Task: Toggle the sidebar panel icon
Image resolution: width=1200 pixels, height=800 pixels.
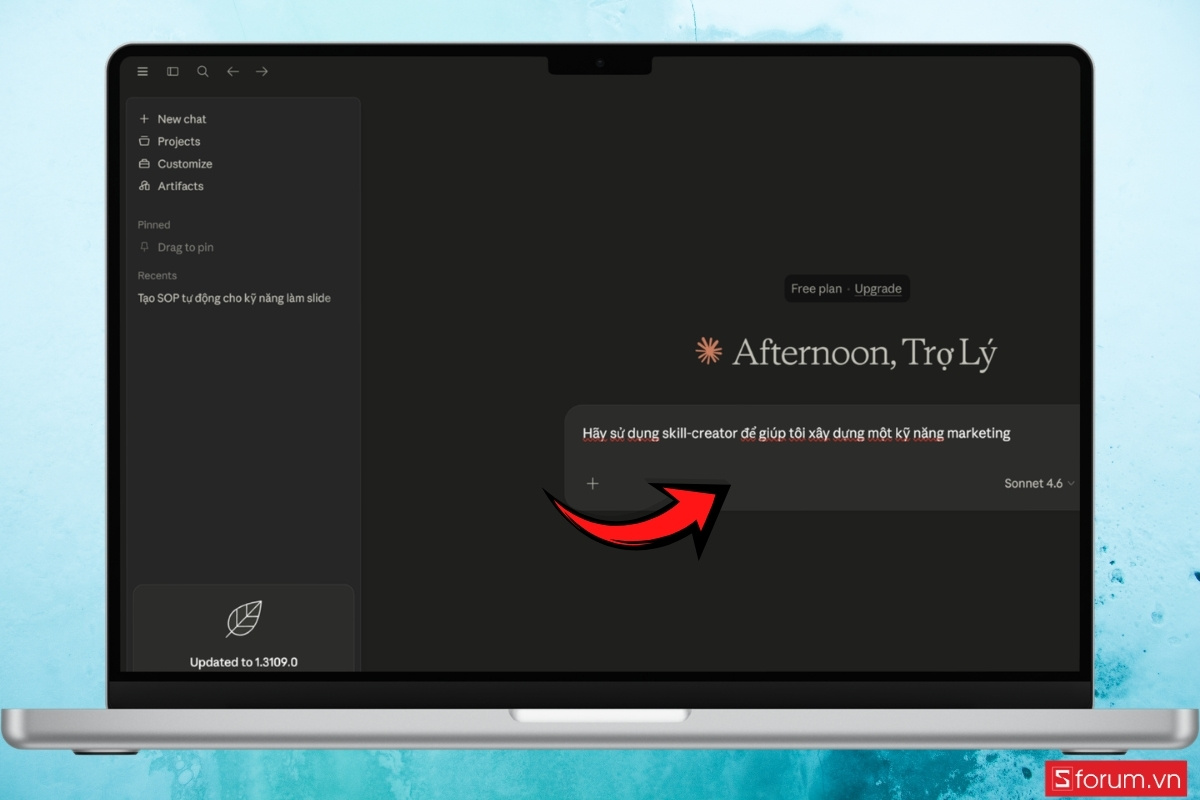Action: tap(173, 71)
